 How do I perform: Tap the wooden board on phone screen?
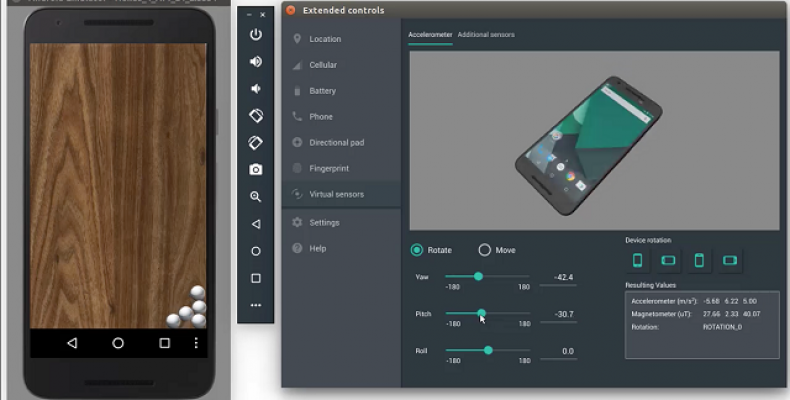tap(118, 186)
